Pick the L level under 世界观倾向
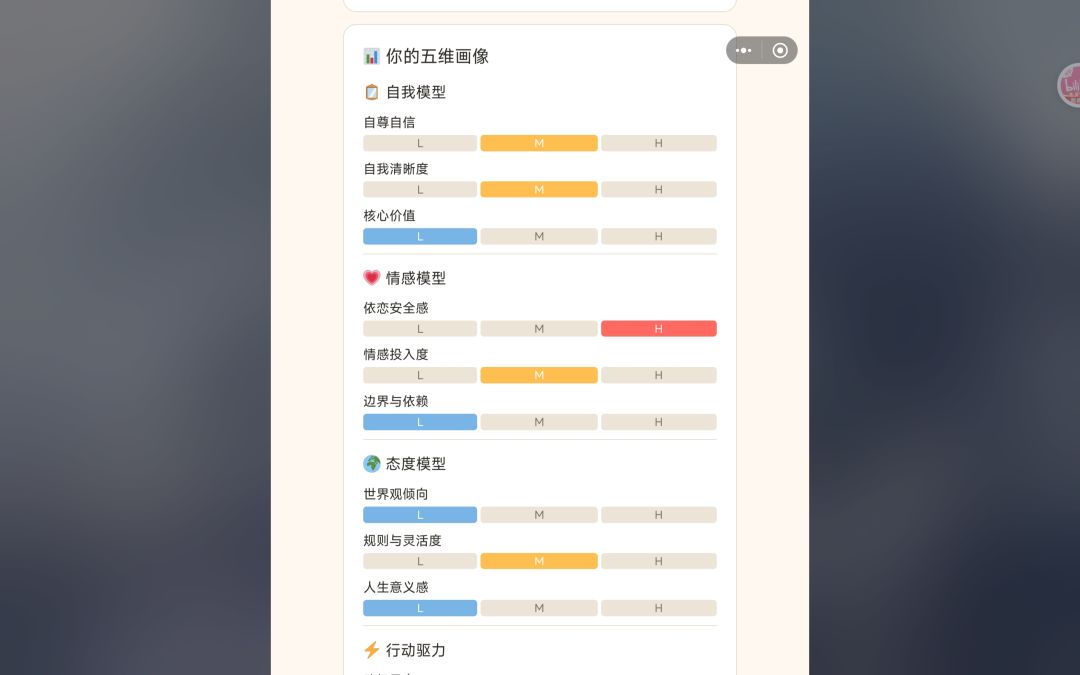Screen dimensions: 1080x675 click(x=420, y=515)
